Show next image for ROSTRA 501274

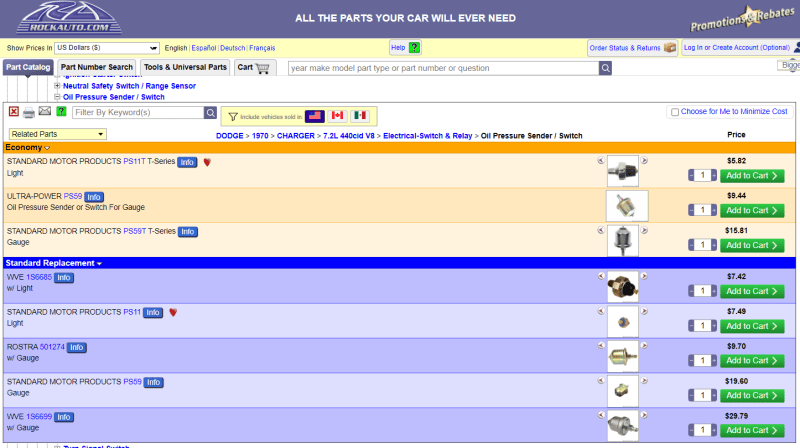pyautogui.click(x=644, y=345)
